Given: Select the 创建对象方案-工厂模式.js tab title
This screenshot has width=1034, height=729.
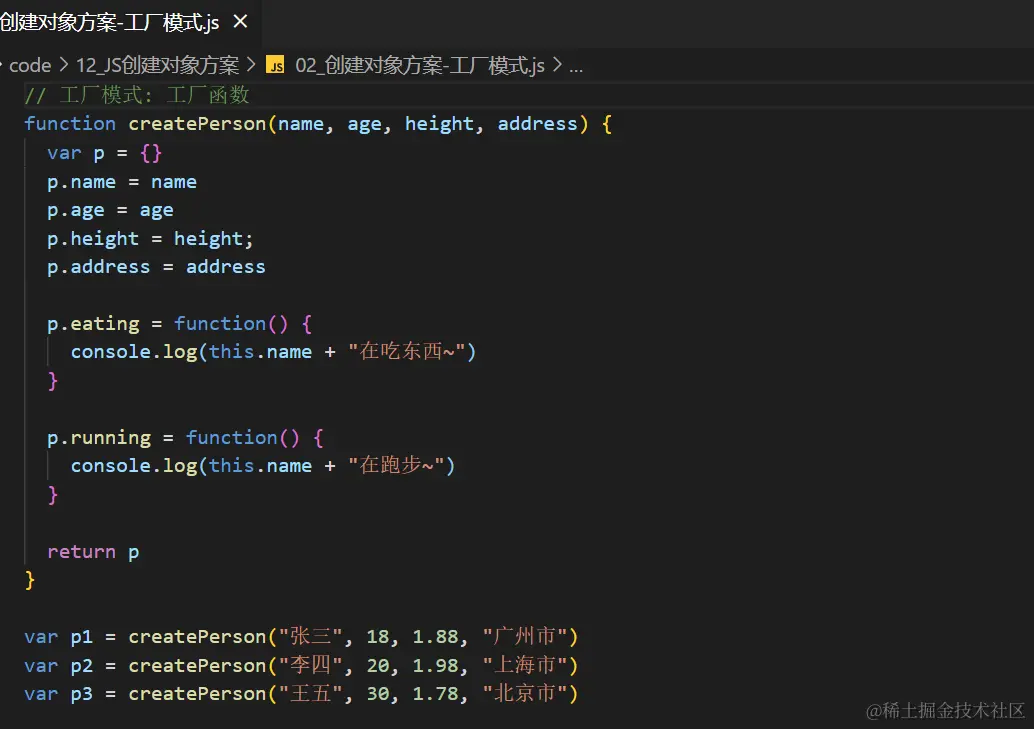Looking at the screenshot, I should coord(110,22).
